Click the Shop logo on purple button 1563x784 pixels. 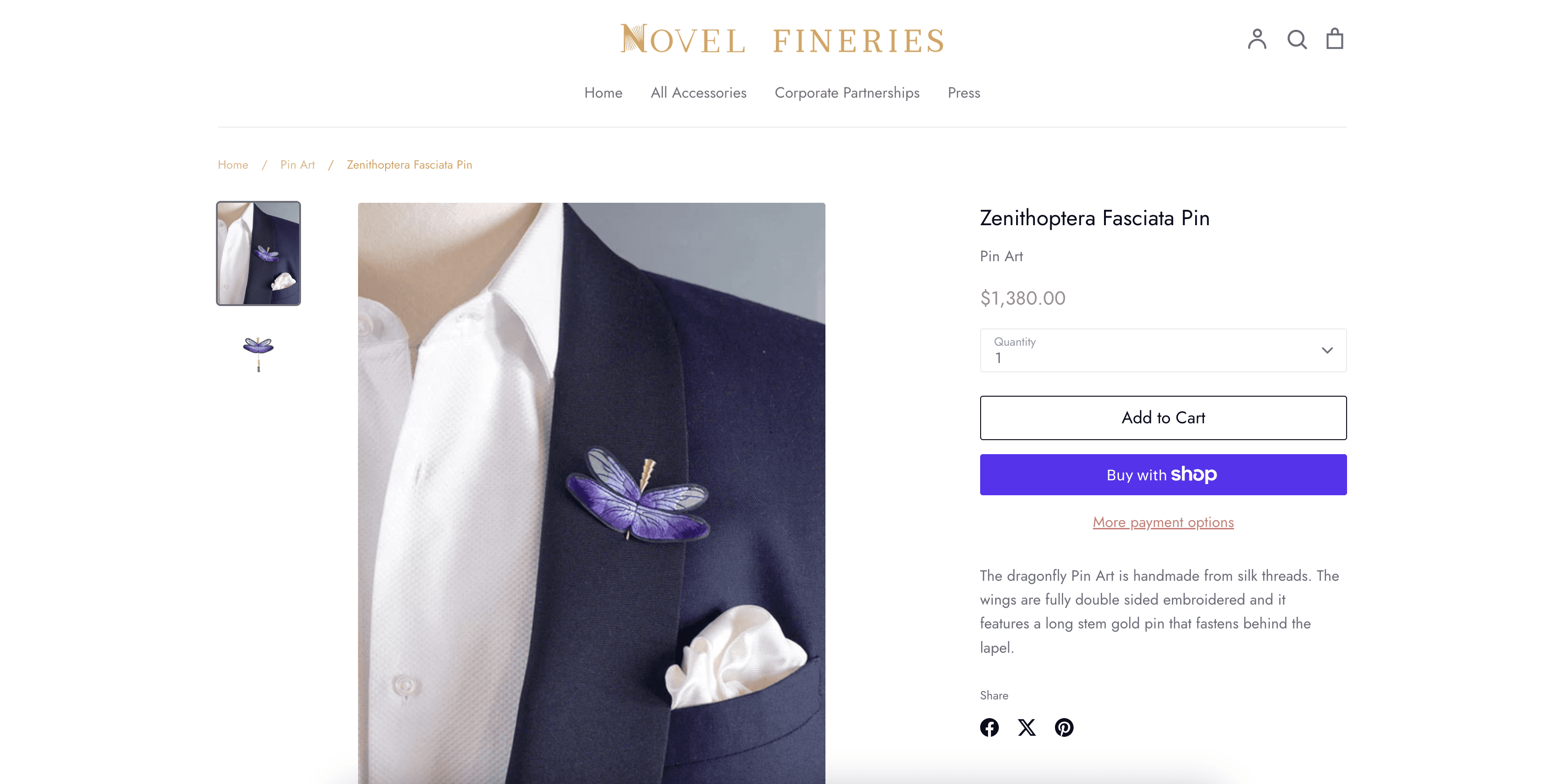pyautogui.click(x=1193, y=475)
